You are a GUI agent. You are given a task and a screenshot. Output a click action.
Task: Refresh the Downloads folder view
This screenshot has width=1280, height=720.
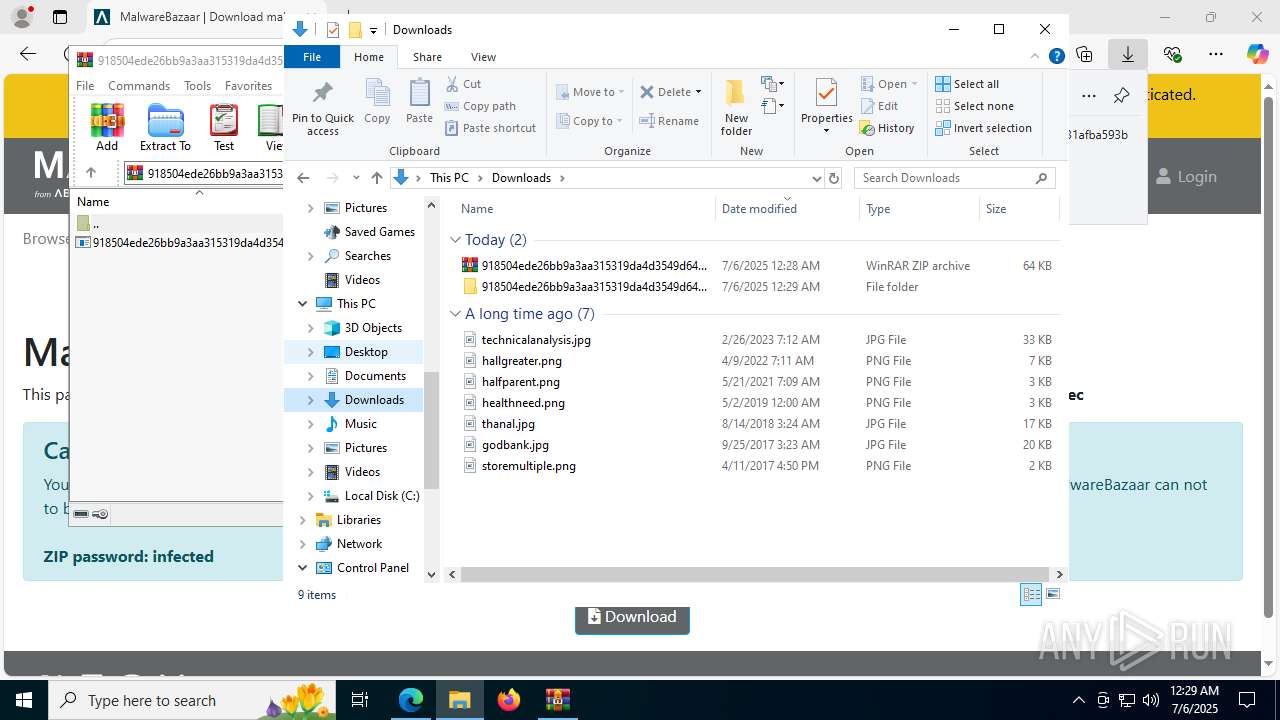click(834, 178)
